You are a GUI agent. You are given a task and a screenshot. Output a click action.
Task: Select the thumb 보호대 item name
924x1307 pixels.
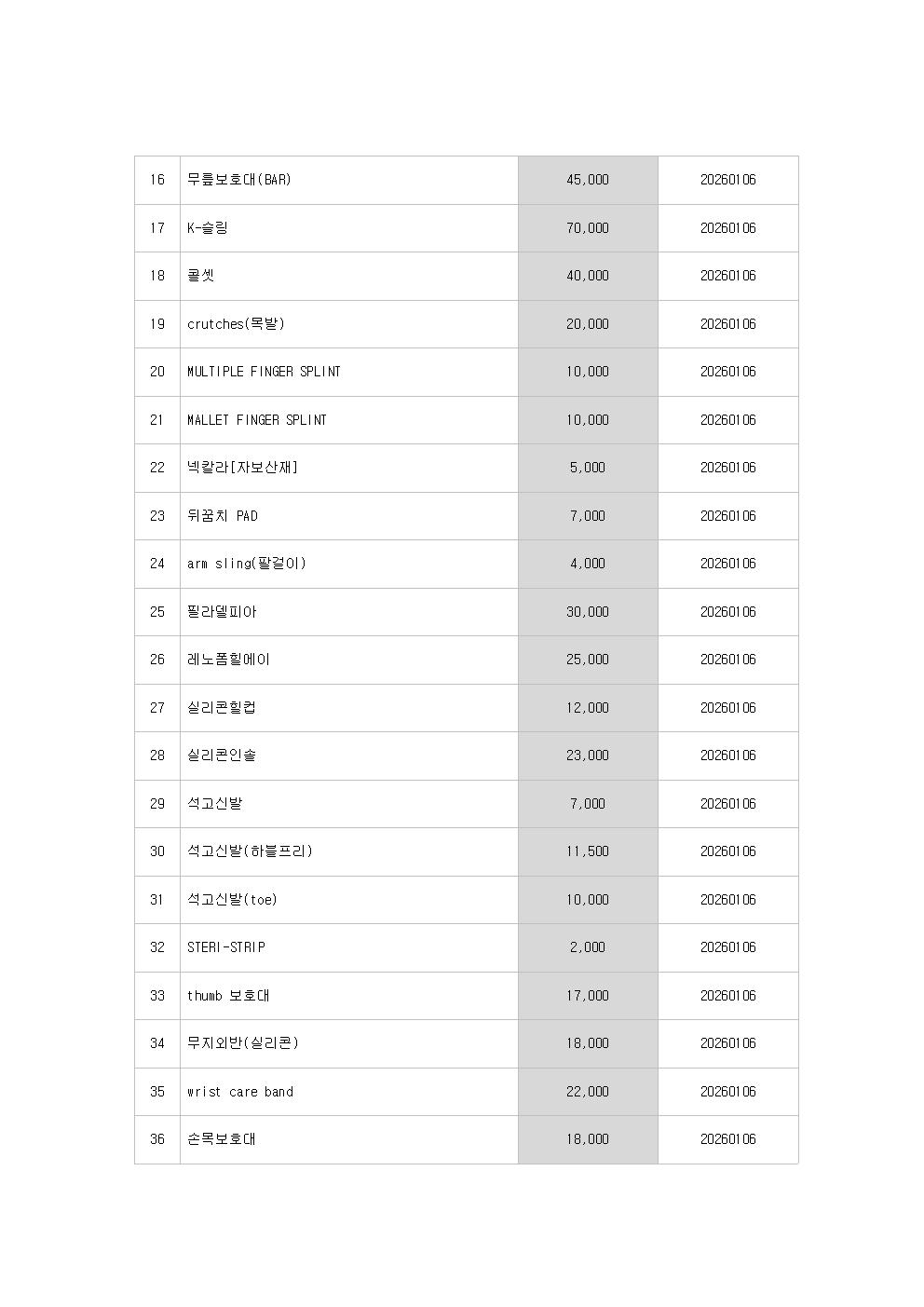(x=228, y=996)
